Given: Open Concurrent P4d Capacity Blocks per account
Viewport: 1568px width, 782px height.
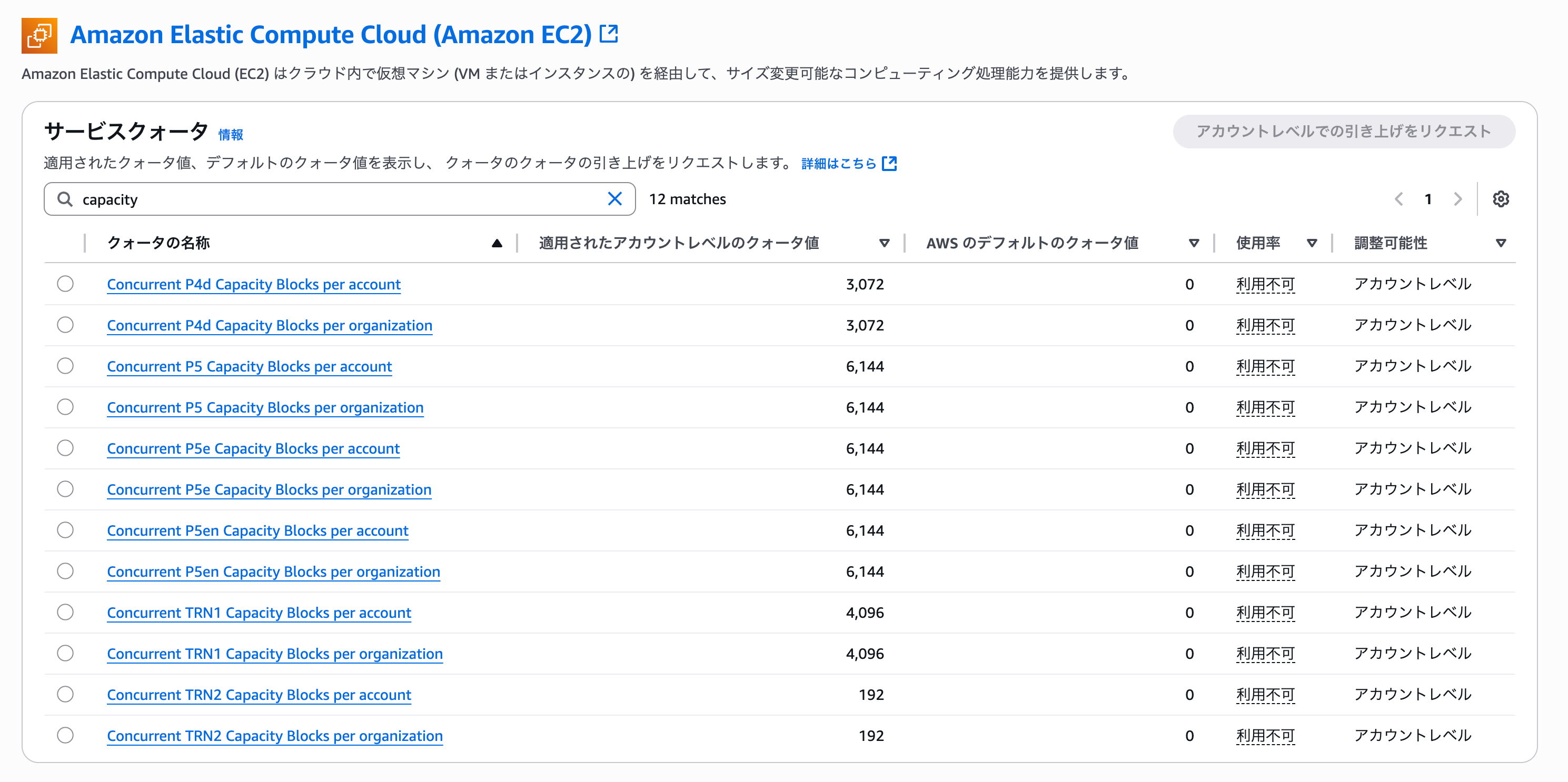Looking at the screenshot, I should pos(254,284).
